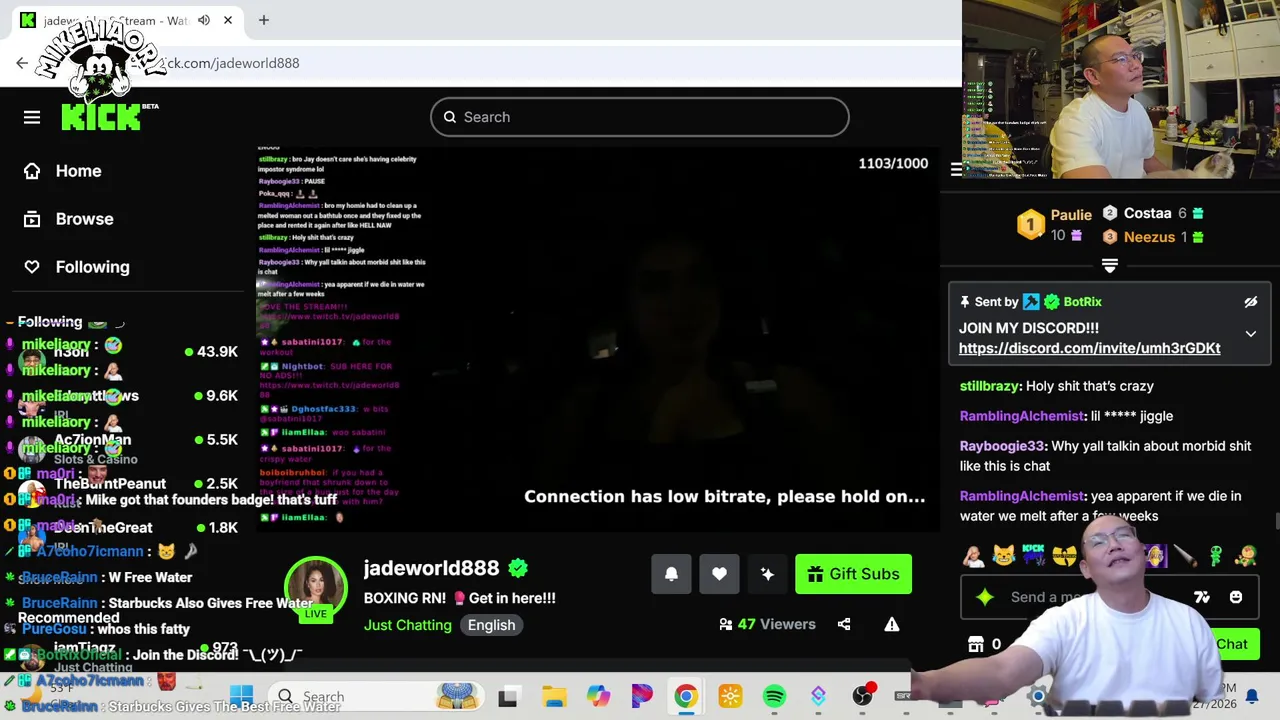
Task: Open the channel points shop icon
Action: [x=976, y=645]
